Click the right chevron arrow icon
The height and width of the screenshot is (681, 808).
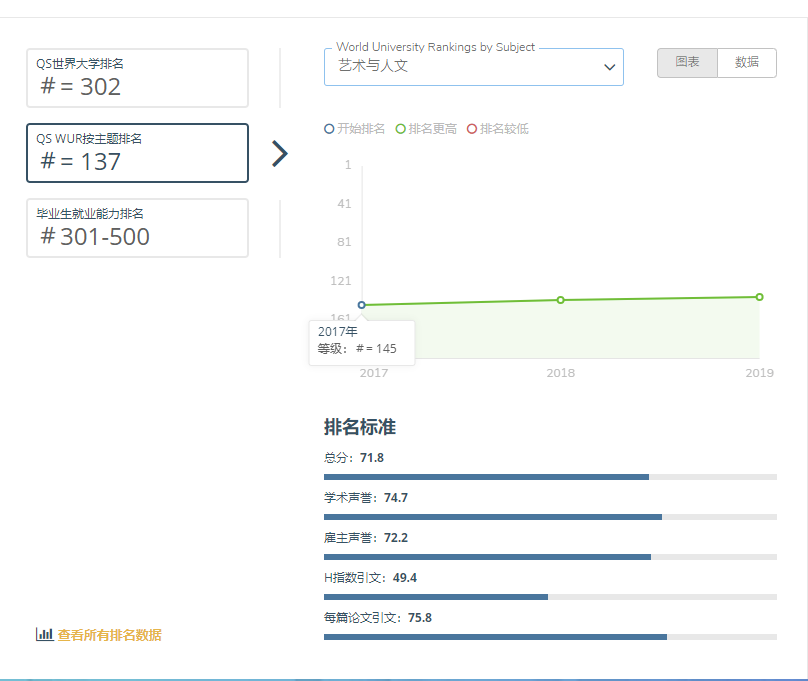280,153
